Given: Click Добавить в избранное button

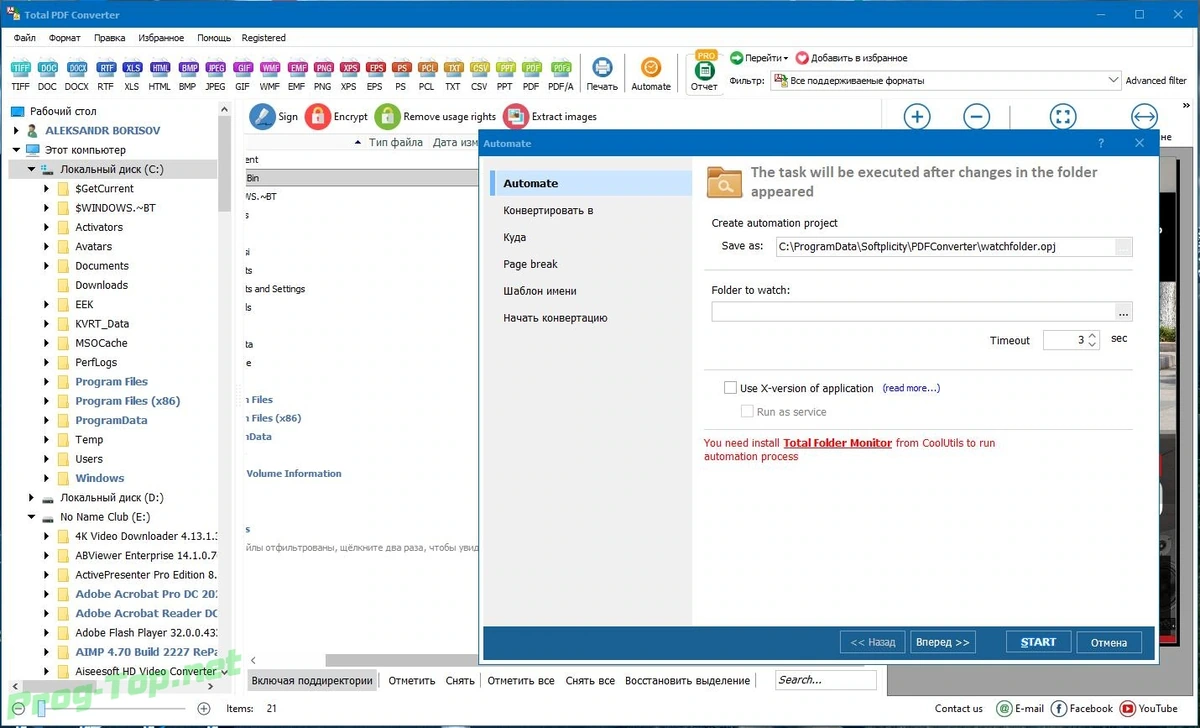Looking at the screenshot, I should (x=851, y=58).
